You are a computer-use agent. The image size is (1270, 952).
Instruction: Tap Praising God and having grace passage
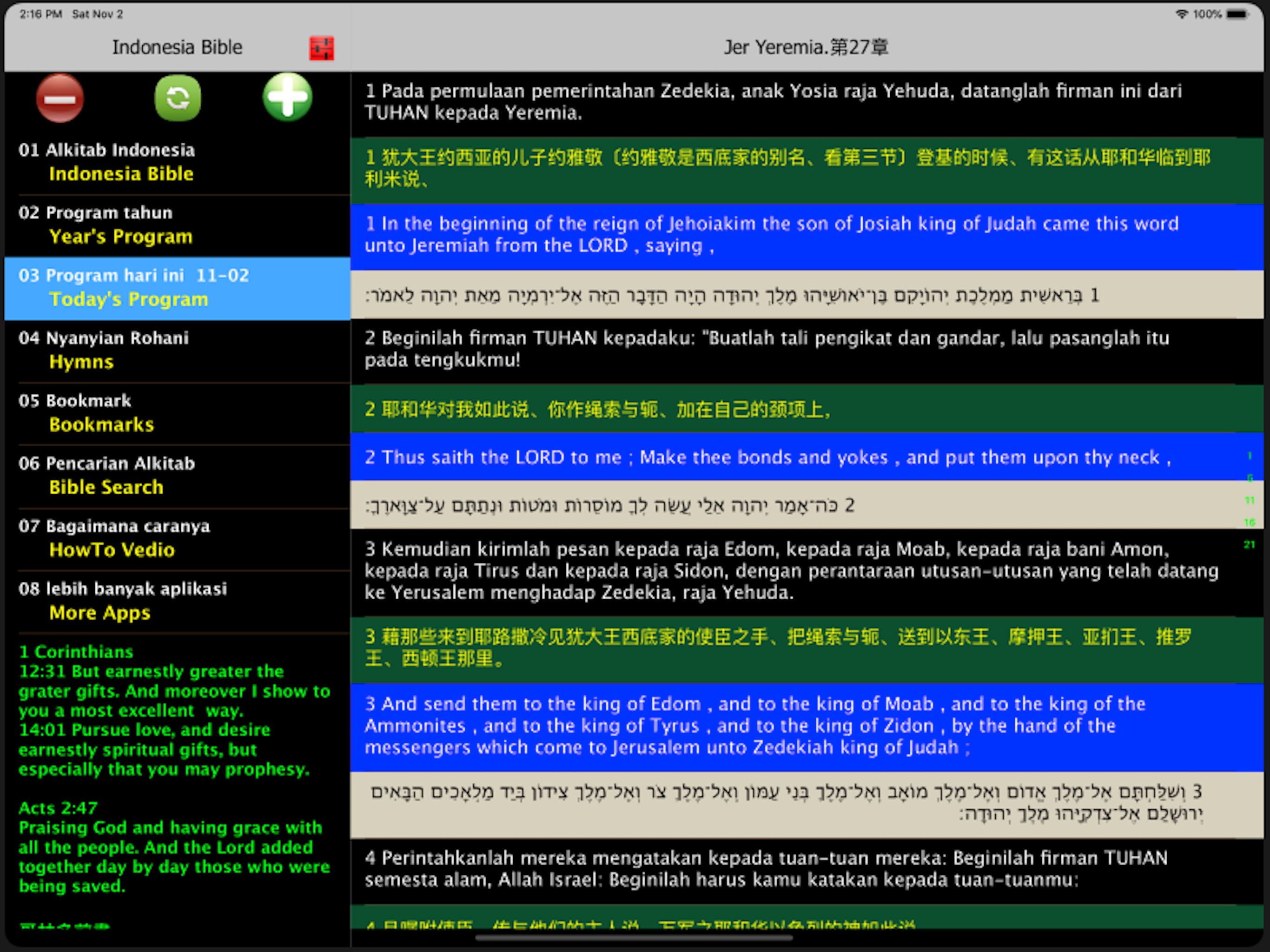pos(174,857)
